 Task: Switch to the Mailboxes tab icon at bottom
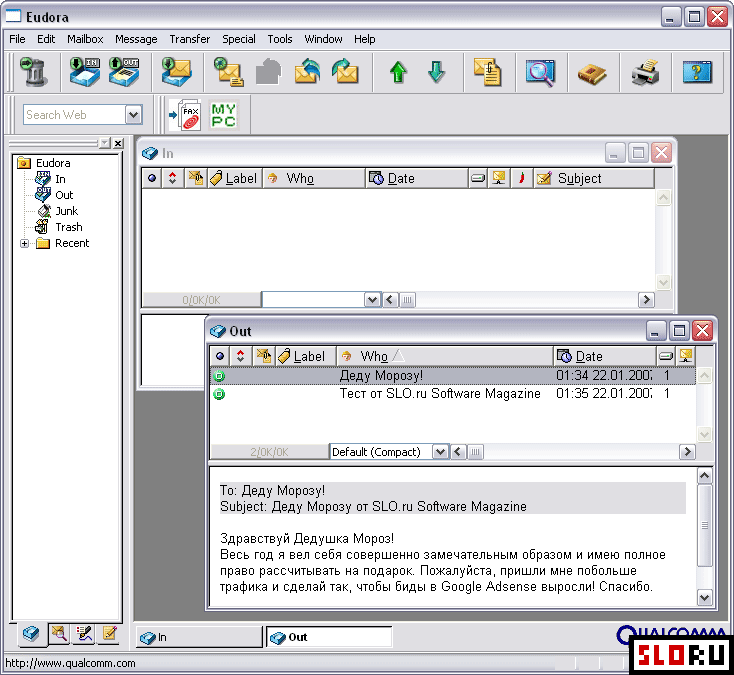point(31,634)
